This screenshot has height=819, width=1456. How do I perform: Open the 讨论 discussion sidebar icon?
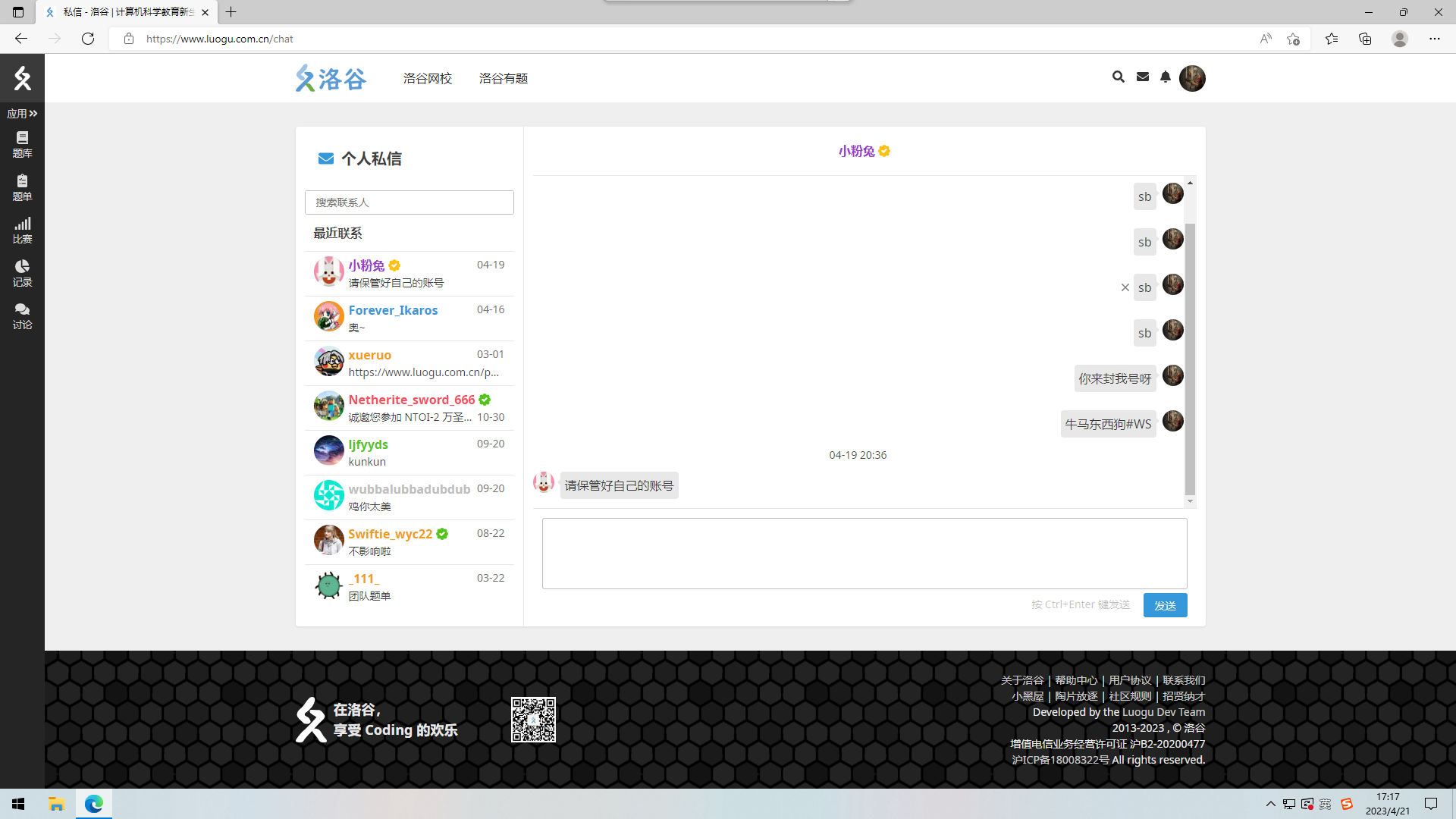pos(22,315)
